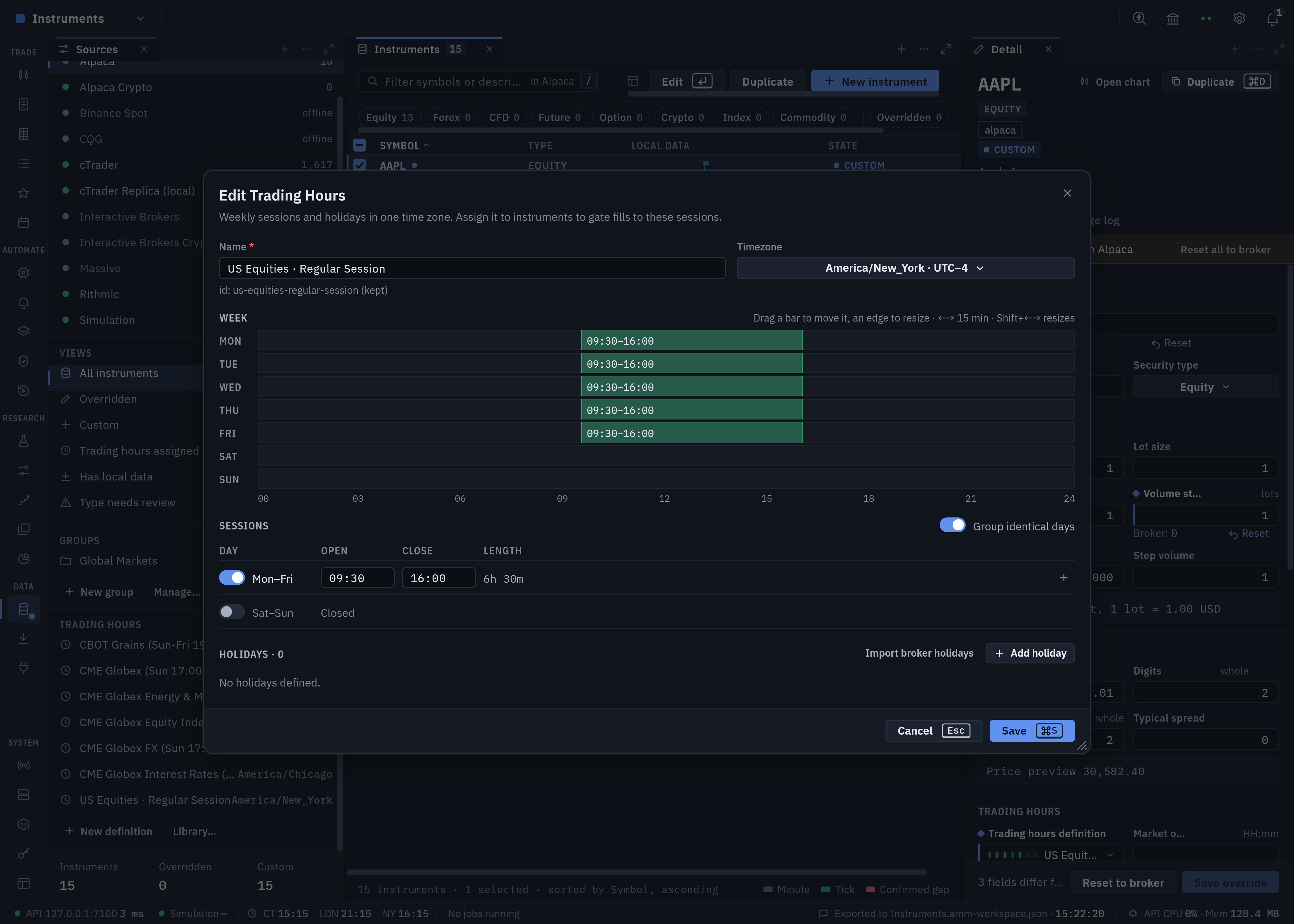Select the Friday 09:30–16:00 session bar
This screenshot has height=924, width=1294.
click(691, 433)
